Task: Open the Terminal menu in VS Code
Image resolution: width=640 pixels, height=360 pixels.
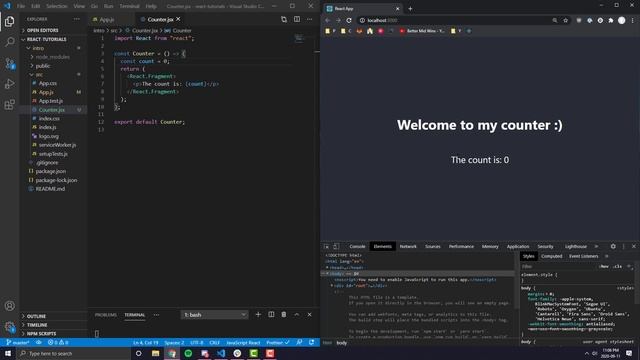Action: 129,6
